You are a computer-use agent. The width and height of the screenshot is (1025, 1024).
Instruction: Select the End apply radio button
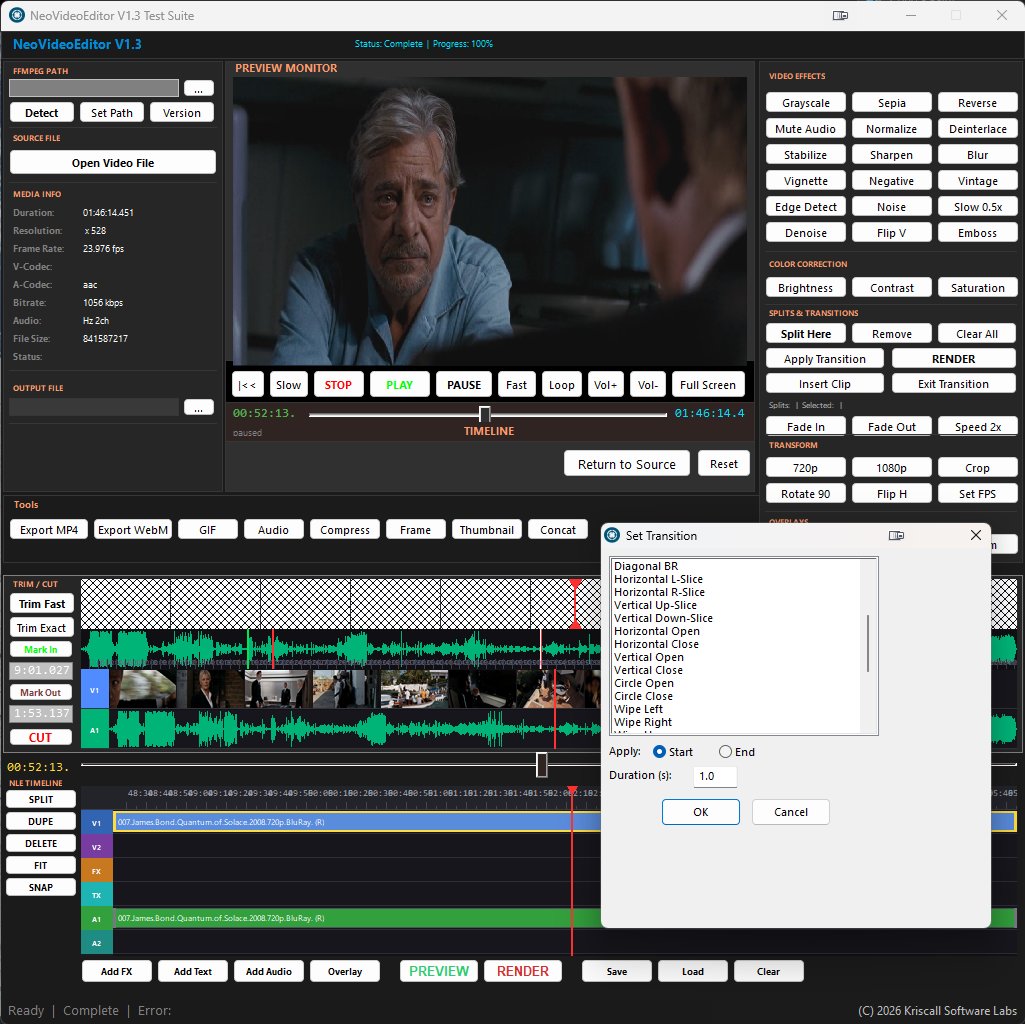point(725,752)
